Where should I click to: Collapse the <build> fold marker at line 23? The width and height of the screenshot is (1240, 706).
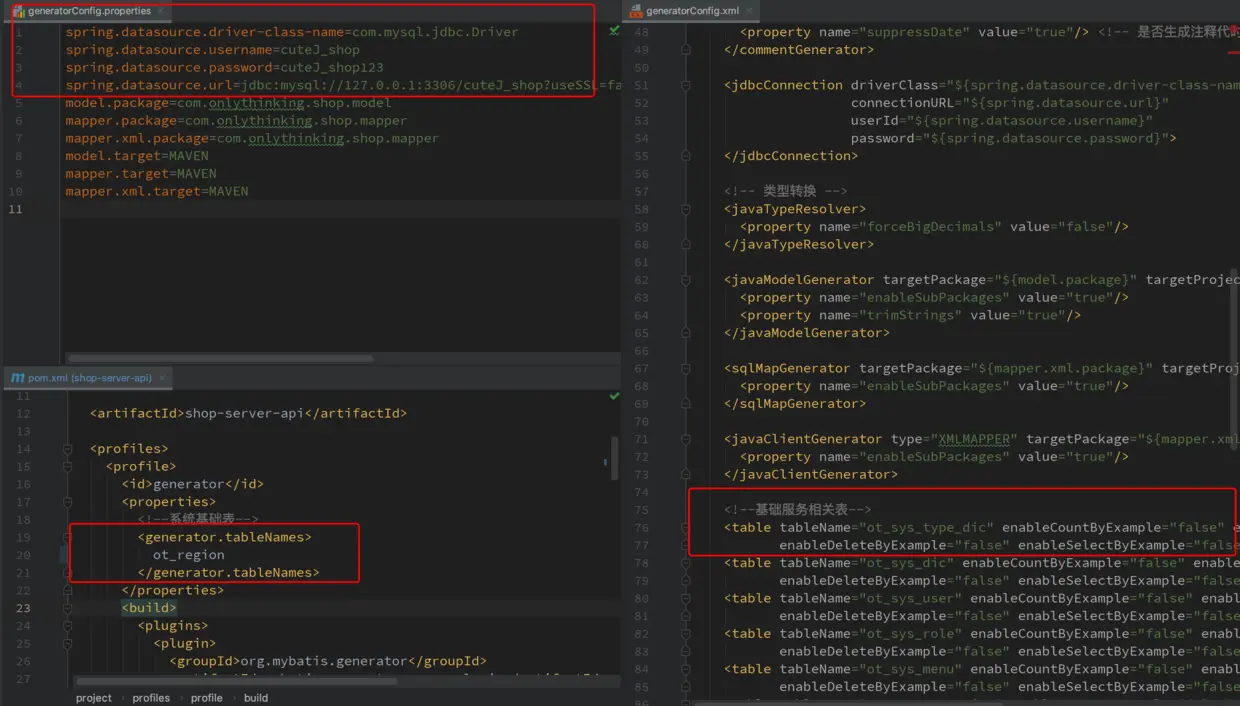(x=67, y=608)
